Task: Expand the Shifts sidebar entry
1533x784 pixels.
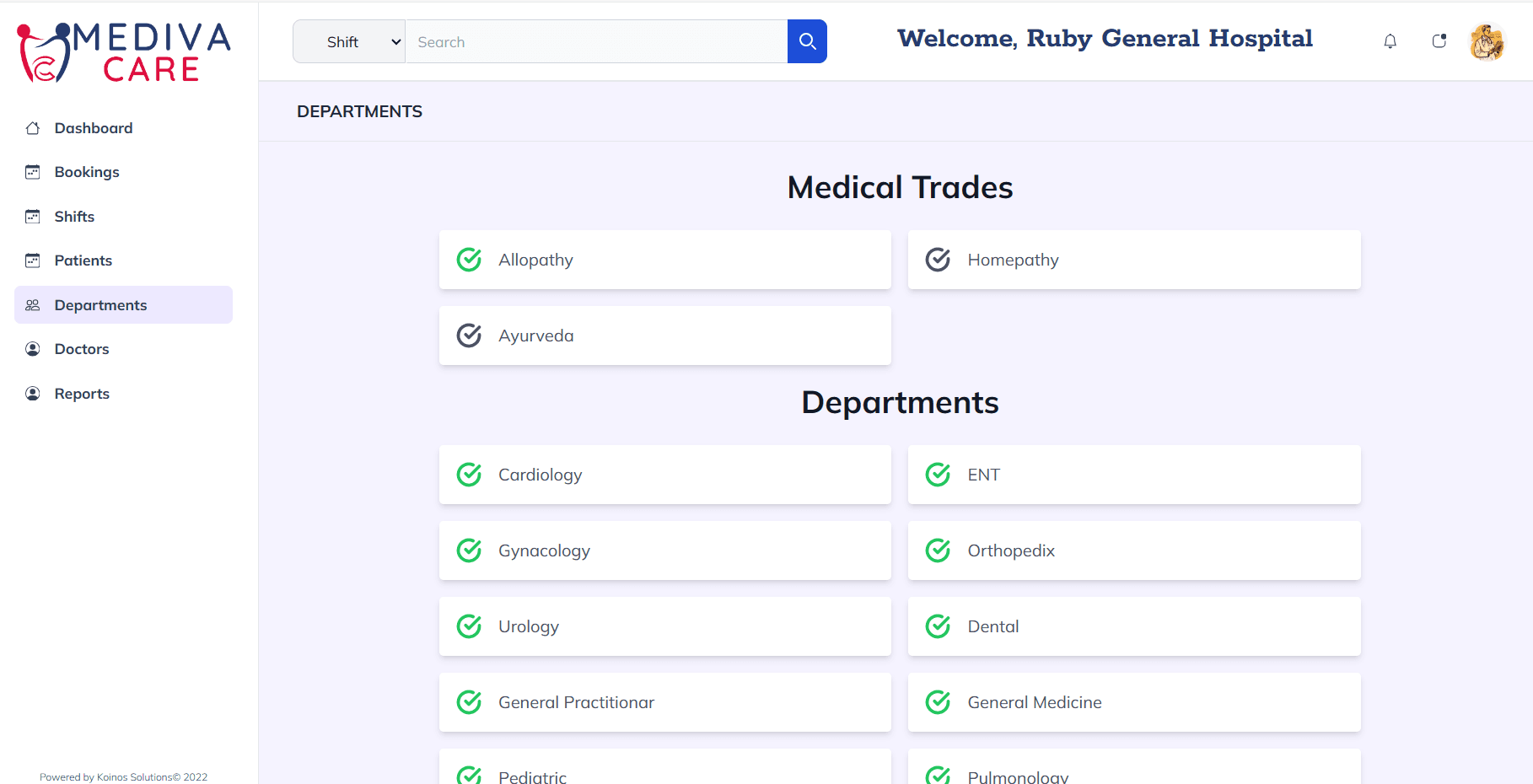Action: (74, 216)
